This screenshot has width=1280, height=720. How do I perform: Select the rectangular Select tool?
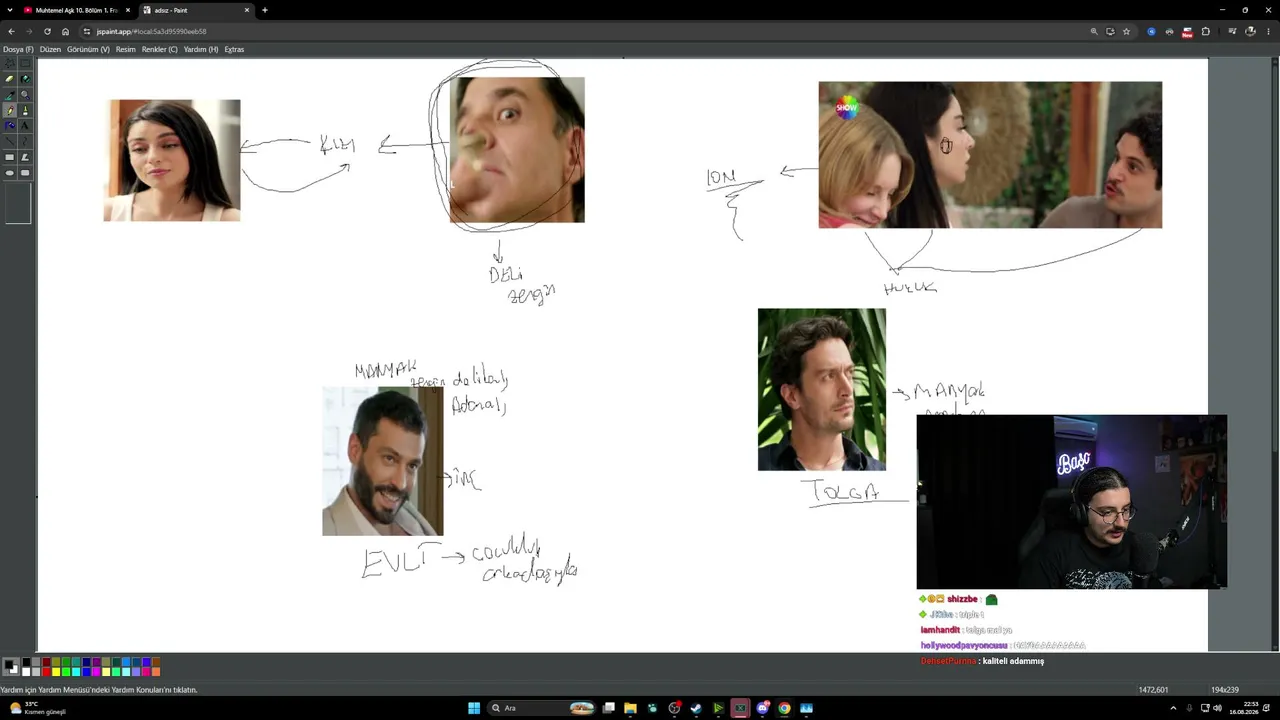[26, 63]
